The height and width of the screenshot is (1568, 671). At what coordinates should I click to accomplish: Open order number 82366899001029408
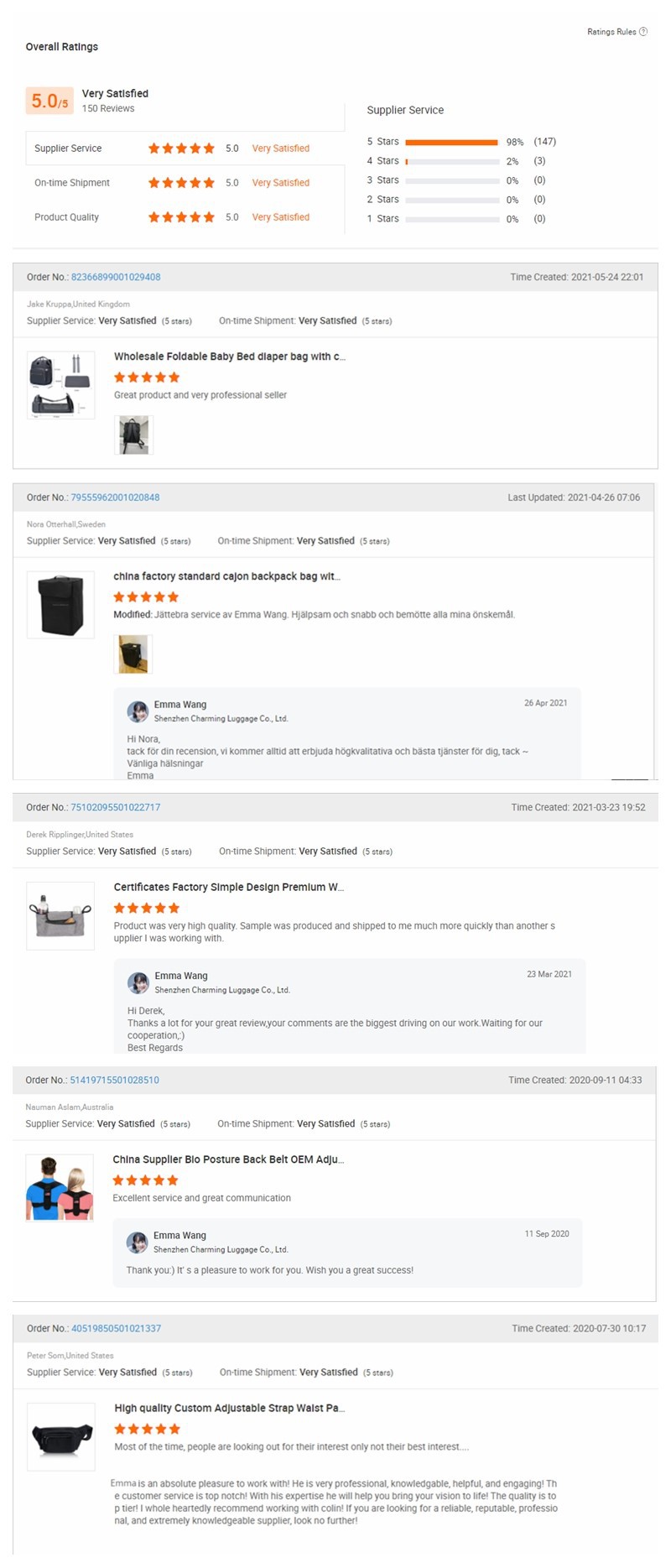(x=116, y=277)
